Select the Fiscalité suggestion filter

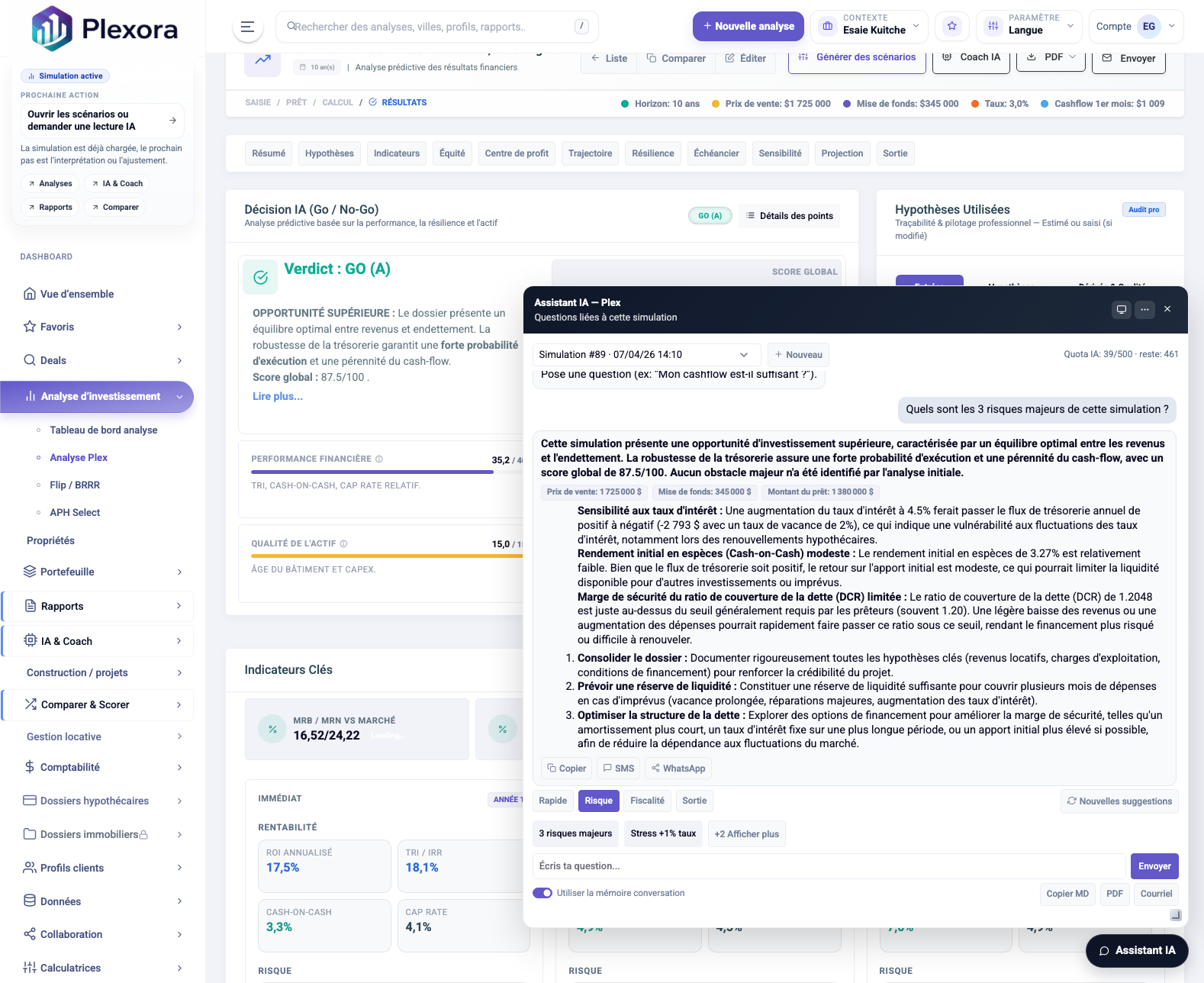tap(647, 801)
